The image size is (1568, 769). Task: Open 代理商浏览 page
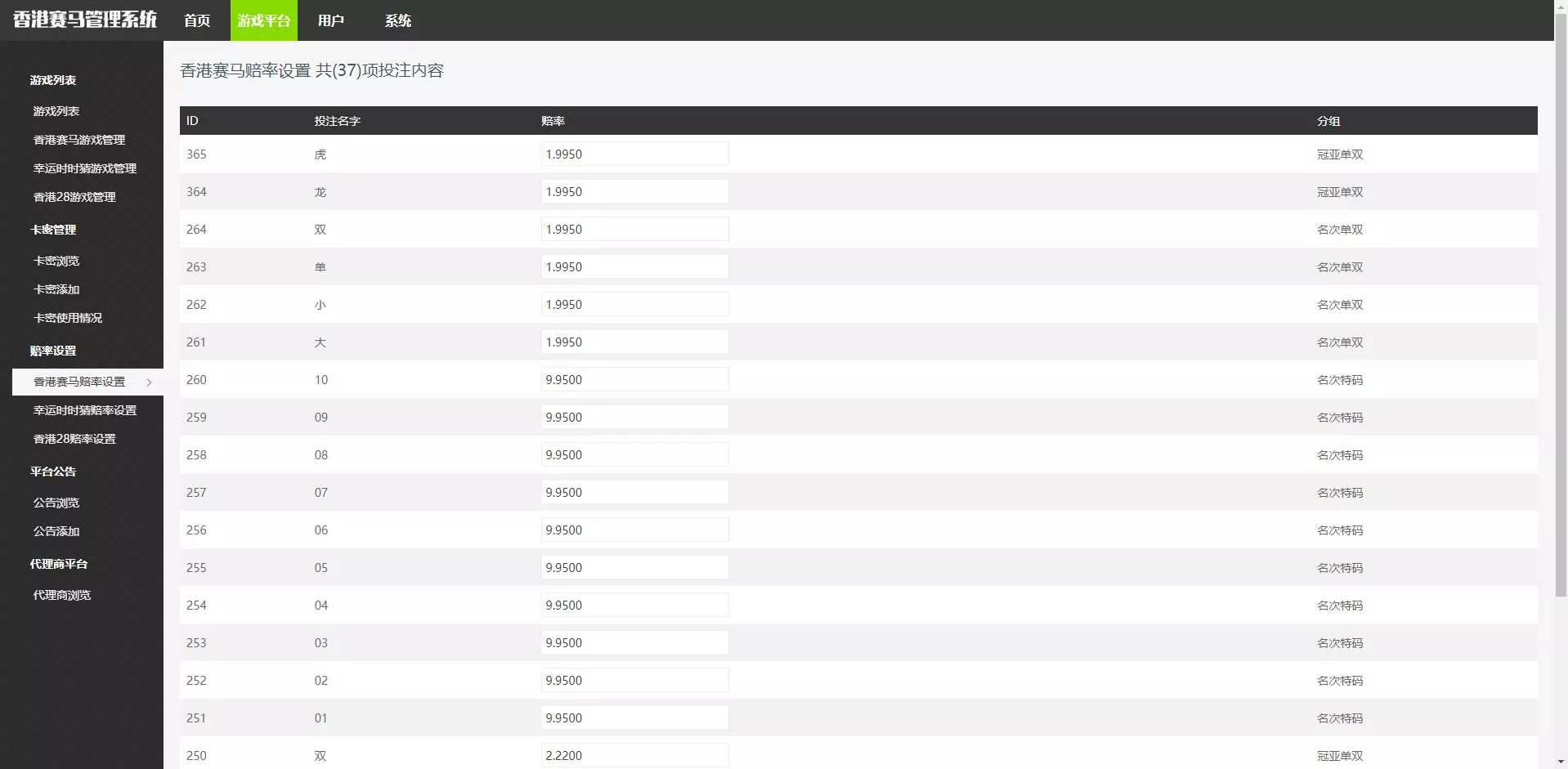tap(62, 595)
